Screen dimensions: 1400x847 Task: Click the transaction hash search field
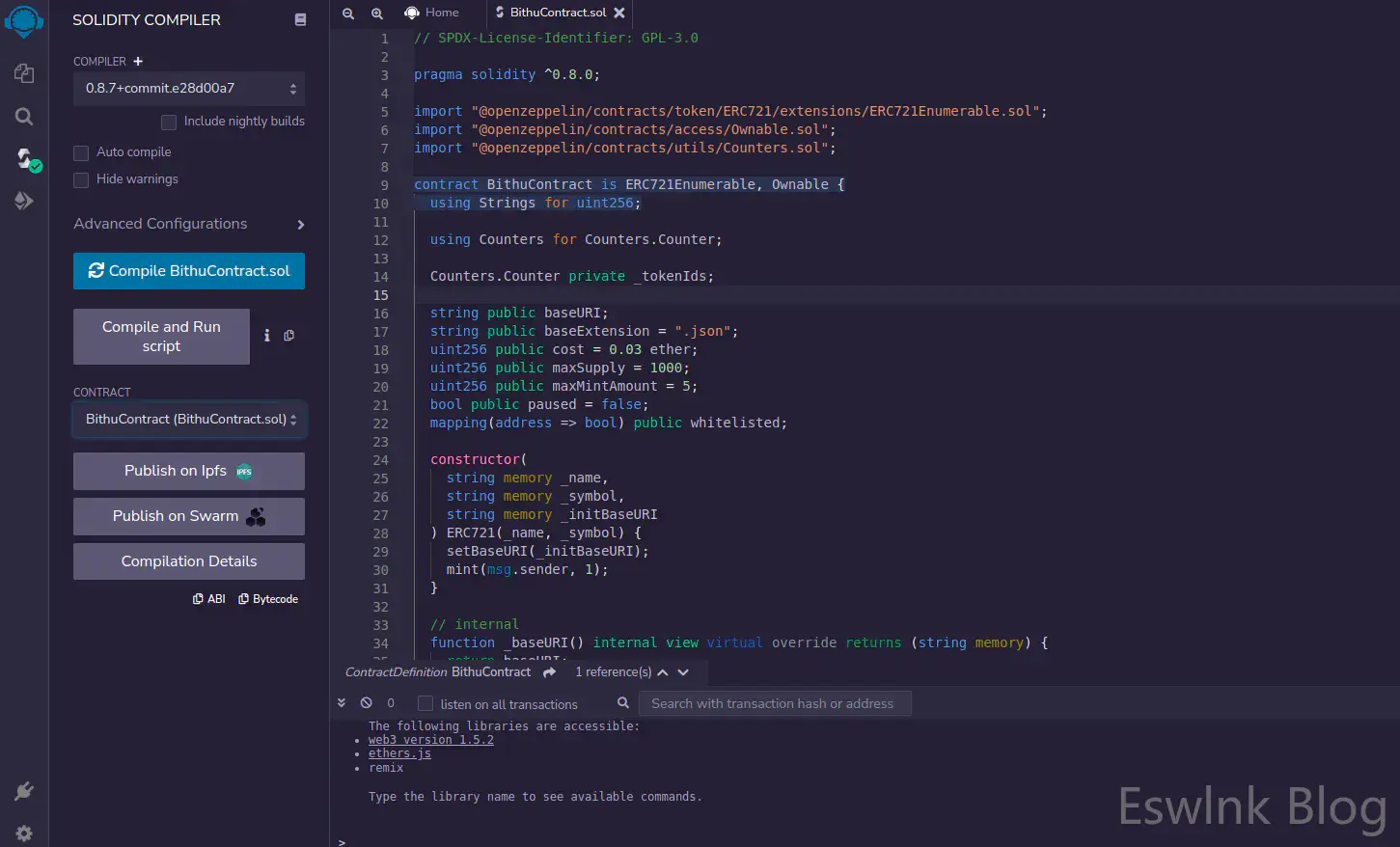(777, 704)
